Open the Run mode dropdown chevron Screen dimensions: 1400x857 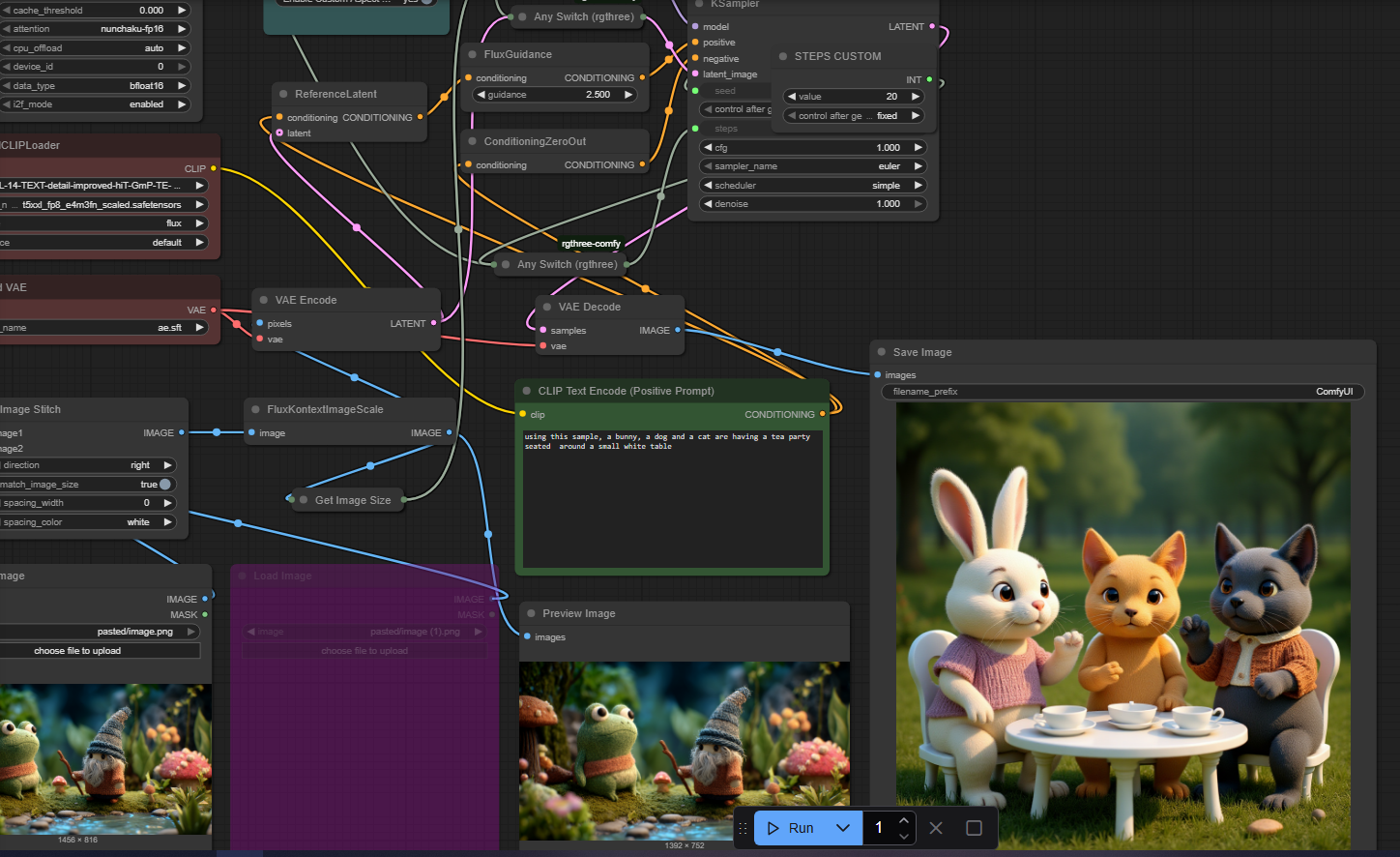[x=843, y=828]
